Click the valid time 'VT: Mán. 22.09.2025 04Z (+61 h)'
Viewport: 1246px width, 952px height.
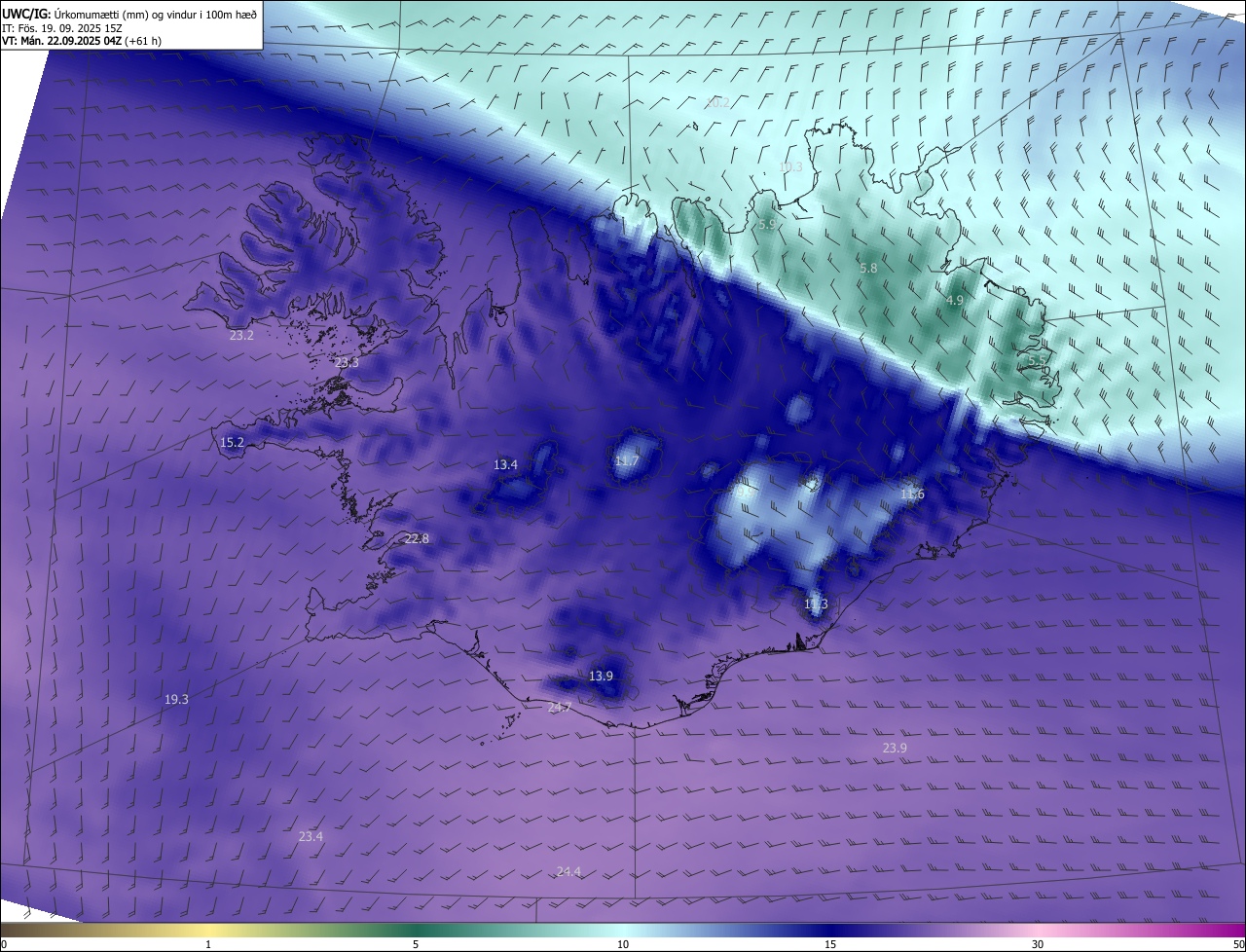click(x=81, y=42)
